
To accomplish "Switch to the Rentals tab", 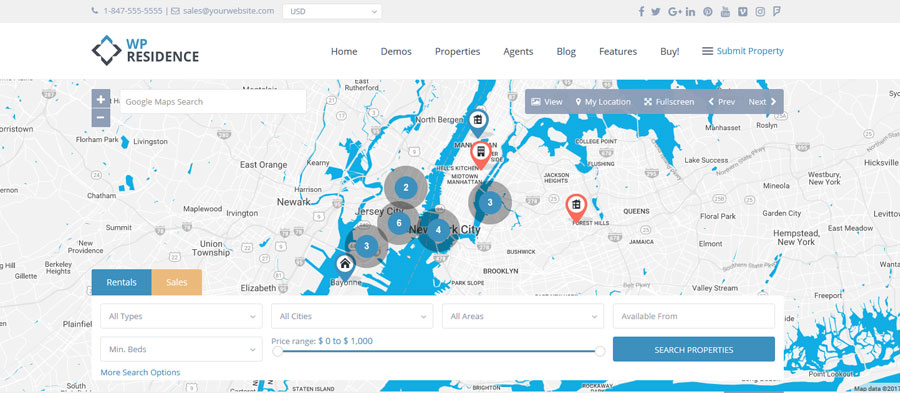I will [x=122, y=282].
